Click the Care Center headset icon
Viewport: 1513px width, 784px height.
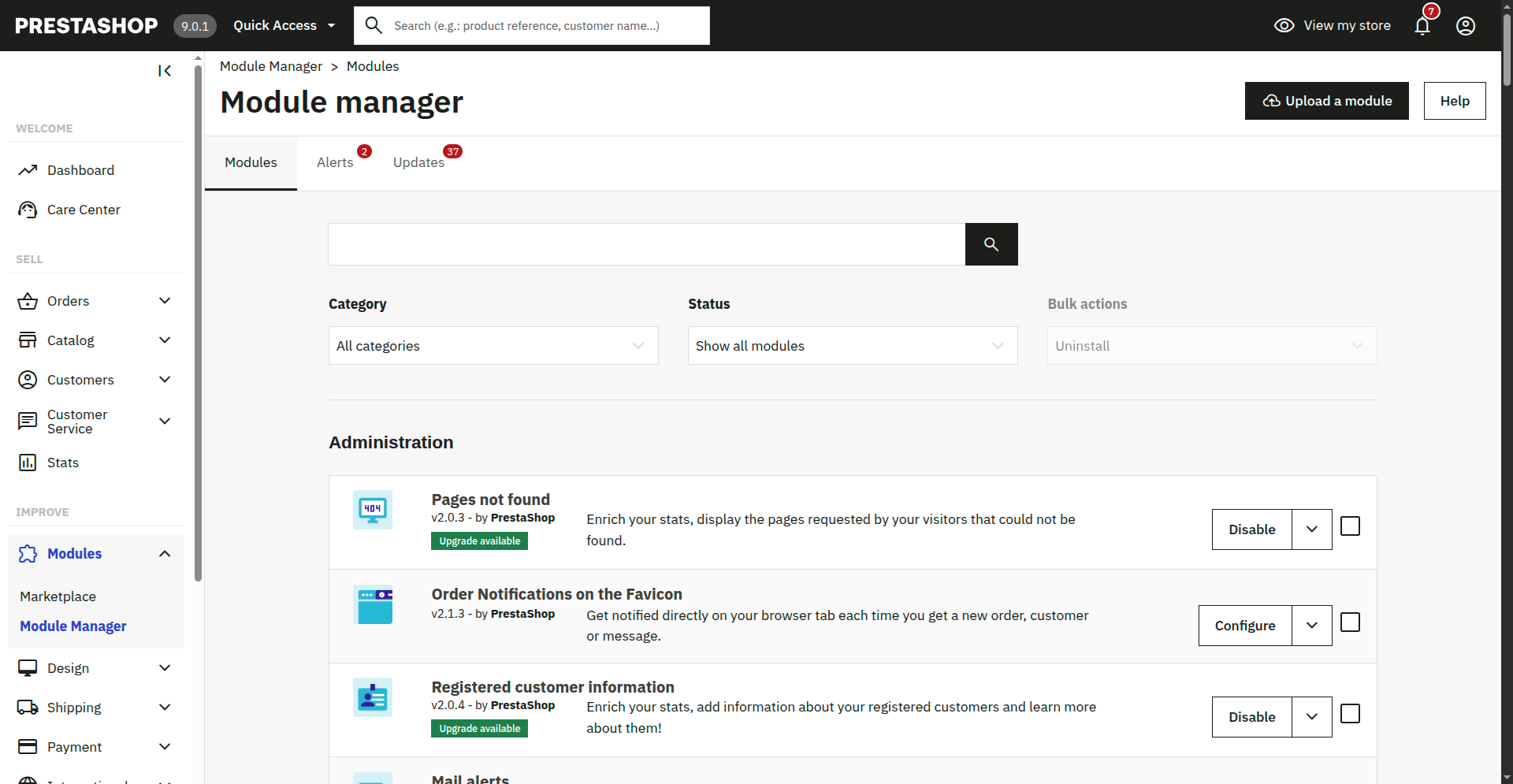[x=28, y=210]
